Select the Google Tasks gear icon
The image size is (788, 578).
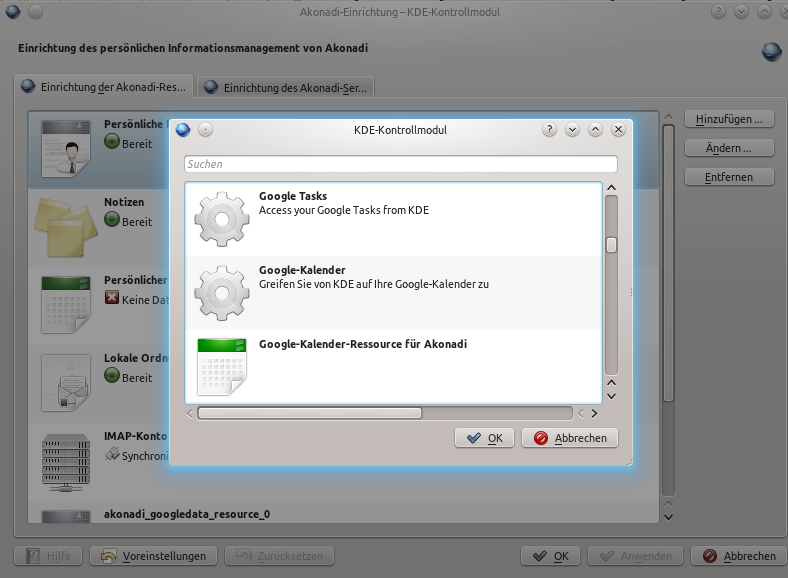point(222,219)
